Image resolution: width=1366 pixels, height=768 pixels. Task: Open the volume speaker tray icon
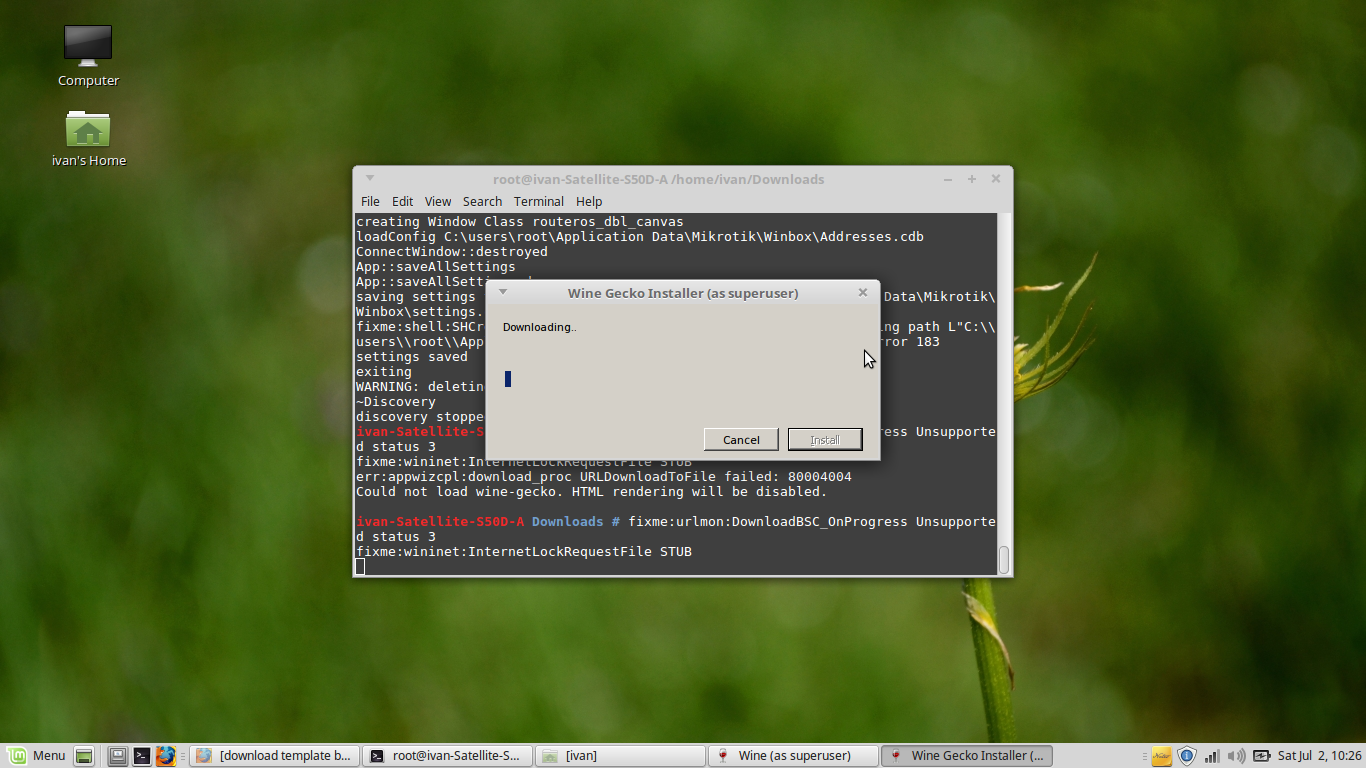[1235, 756]
